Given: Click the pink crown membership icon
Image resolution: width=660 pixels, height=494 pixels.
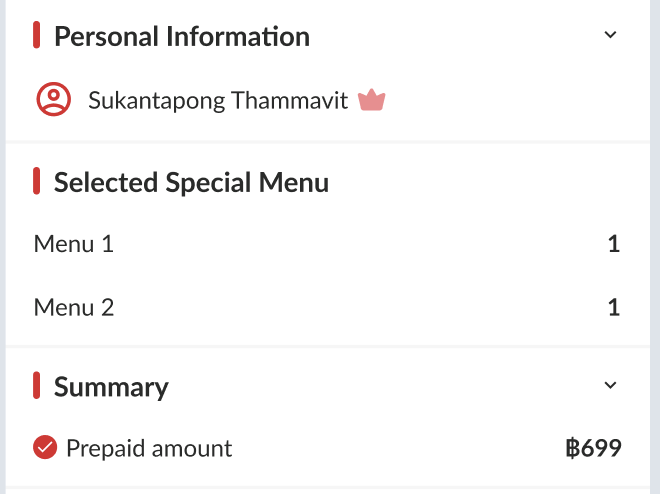Looking at the screenshot, I should [x=372, y=100].
